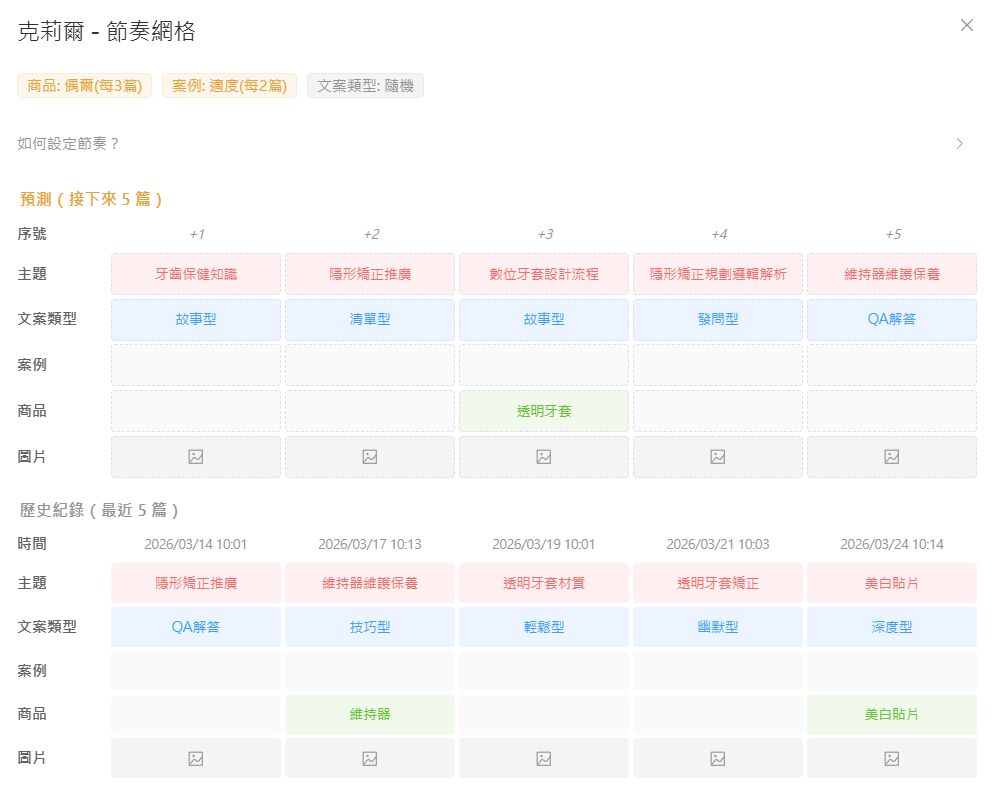
Task: Click history topic 透明牙套矯正
Action: point(718,583)
